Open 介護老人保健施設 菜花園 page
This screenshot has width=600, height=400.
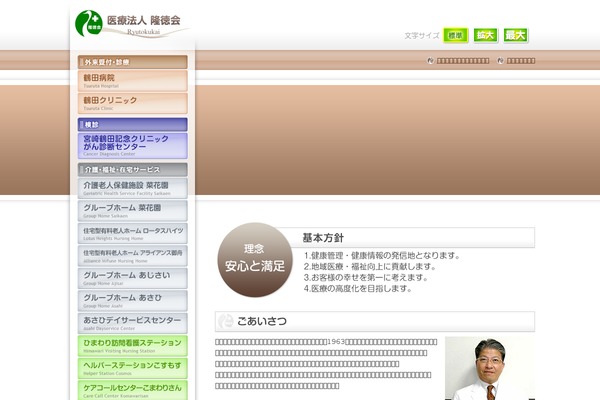coord(132,188)
